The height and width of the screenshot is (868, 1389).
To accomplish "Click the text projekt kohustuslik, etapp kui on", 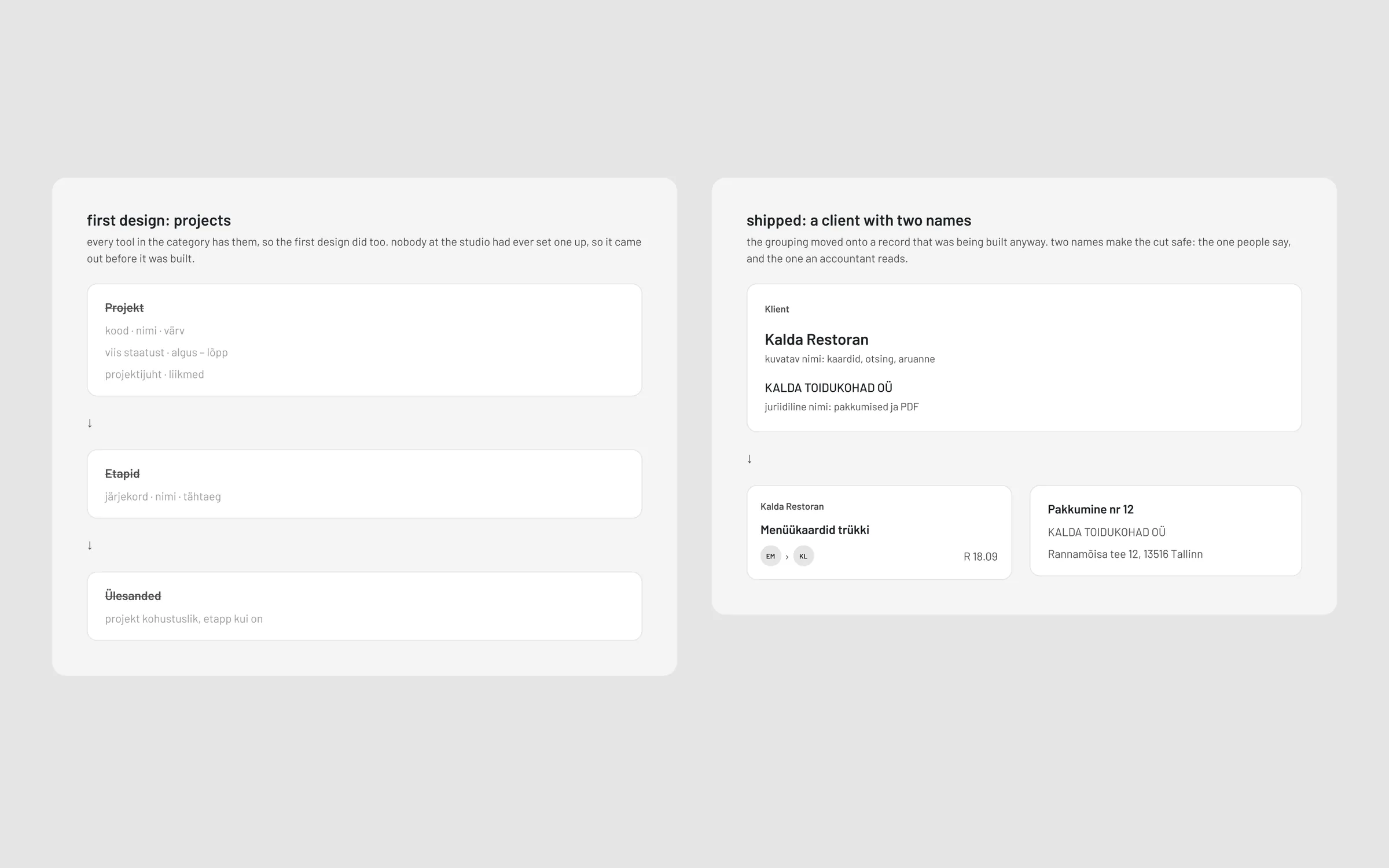I will click(183, 619).
